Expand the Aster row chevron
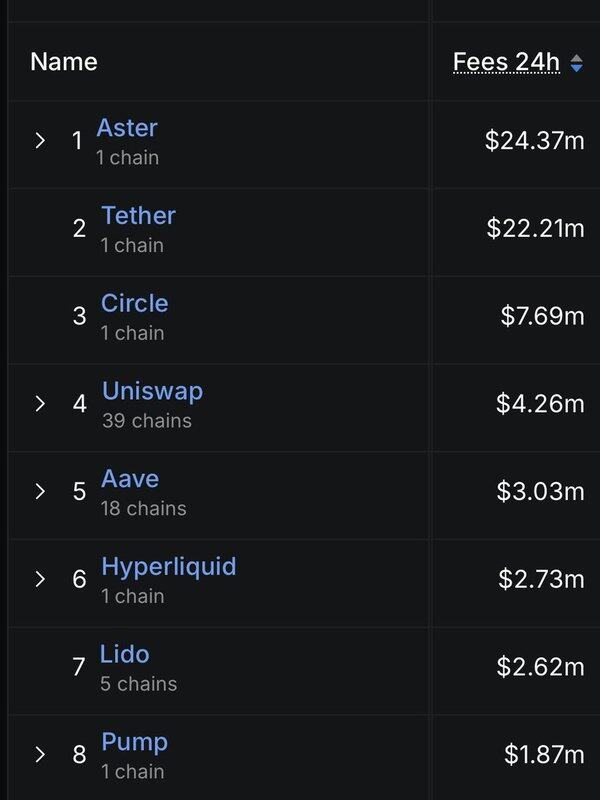Viewport: 600px width, 800px height. point(40,140)
